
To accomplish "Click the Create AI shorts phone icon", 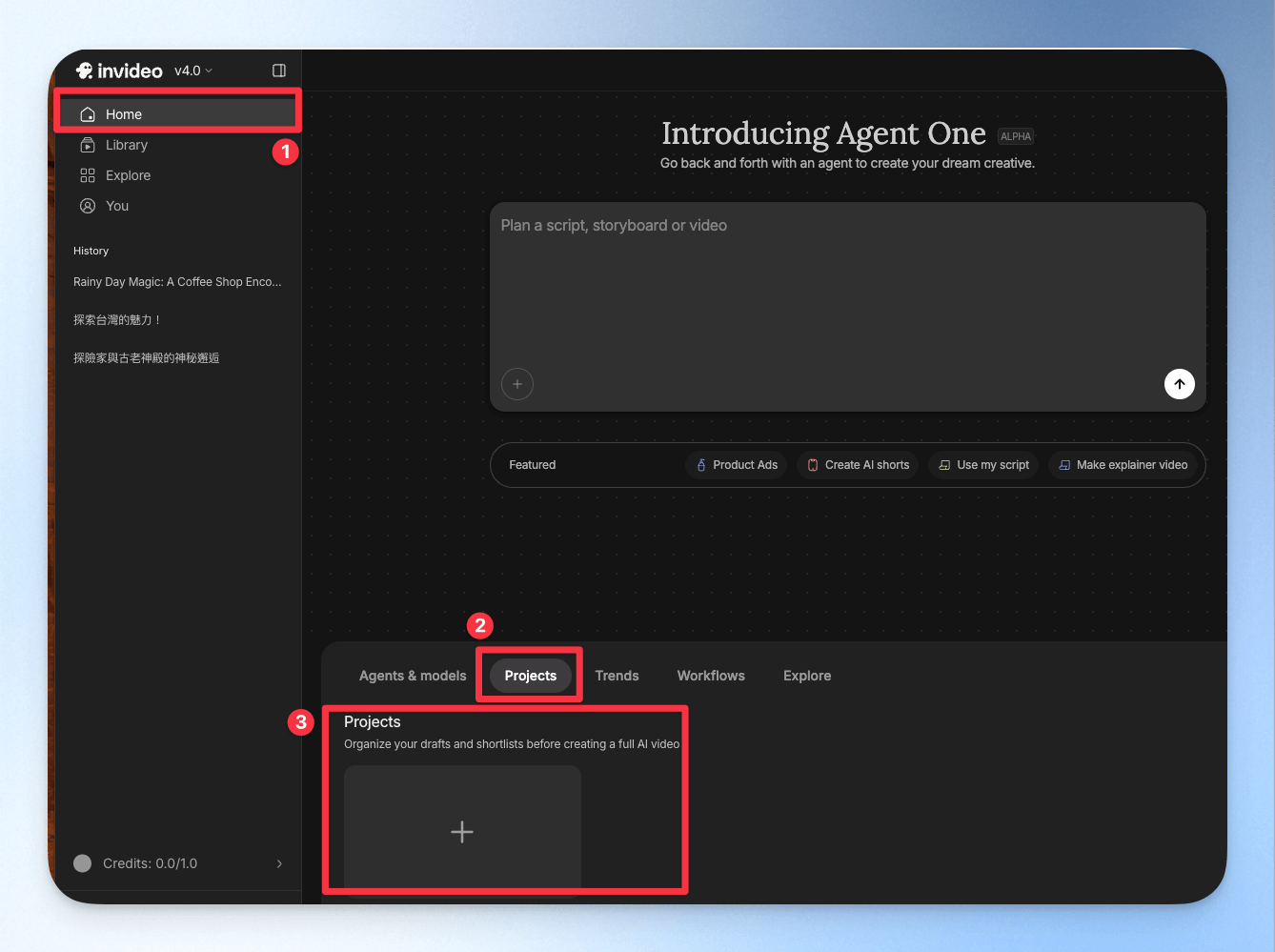I will coord(813,465).
